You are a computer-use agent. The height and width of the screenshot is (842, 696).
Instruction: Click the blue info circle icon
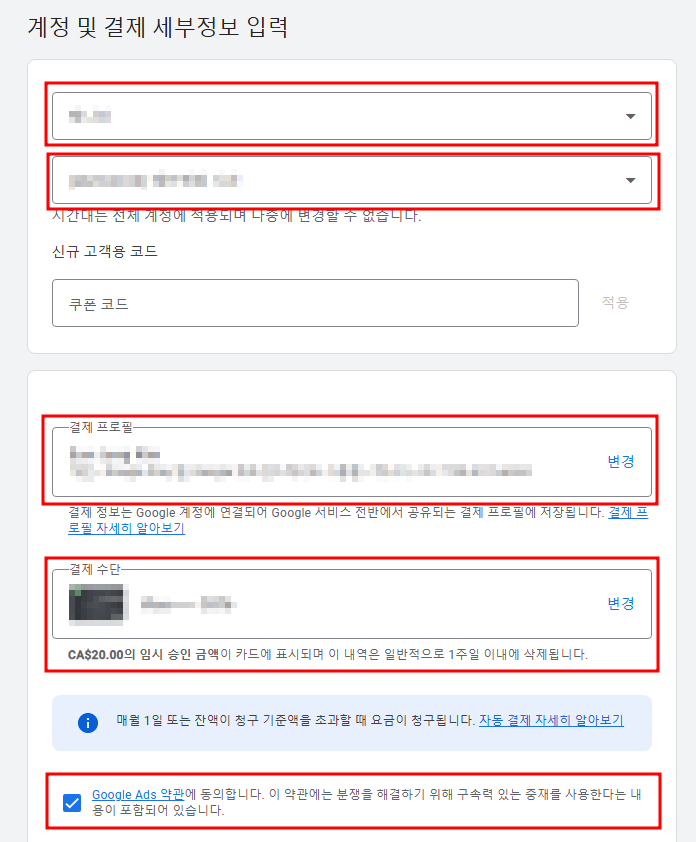click(x=88, y=722)
